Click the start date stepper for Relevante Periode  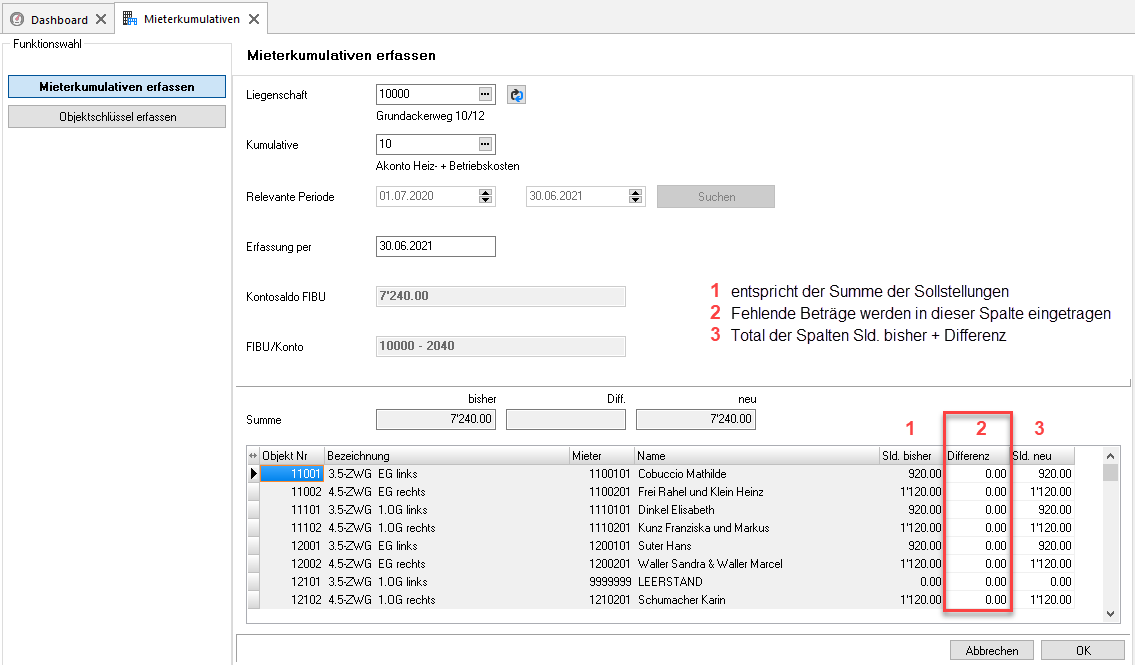pyautogui.click(x=486, y=196)
